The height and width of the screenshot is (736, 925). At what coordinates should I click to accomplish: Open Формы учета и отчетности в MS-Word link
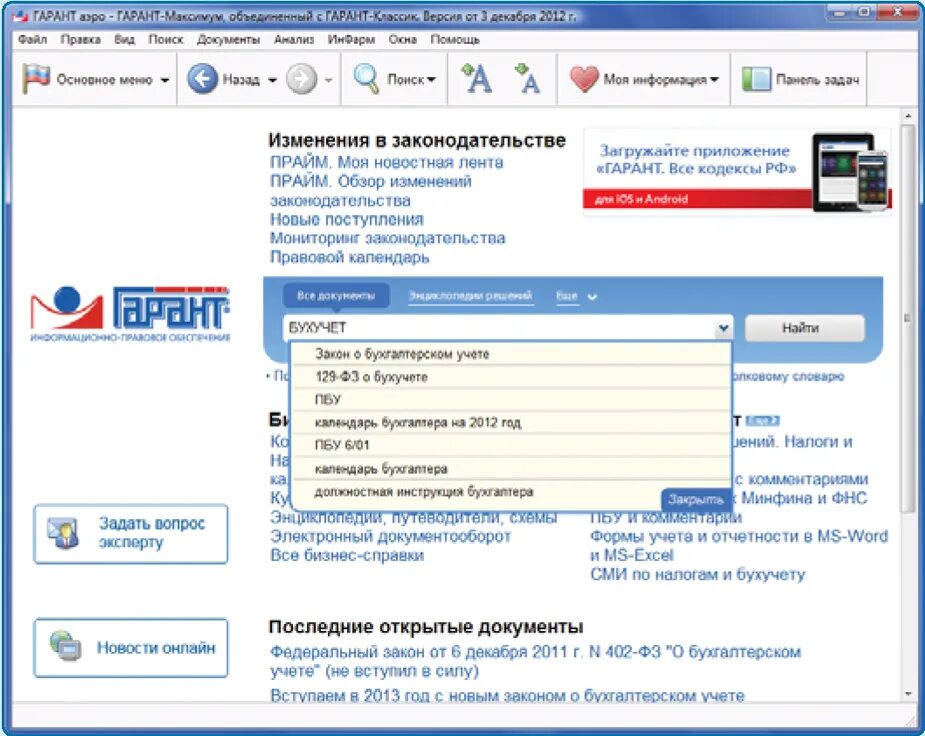739,546
